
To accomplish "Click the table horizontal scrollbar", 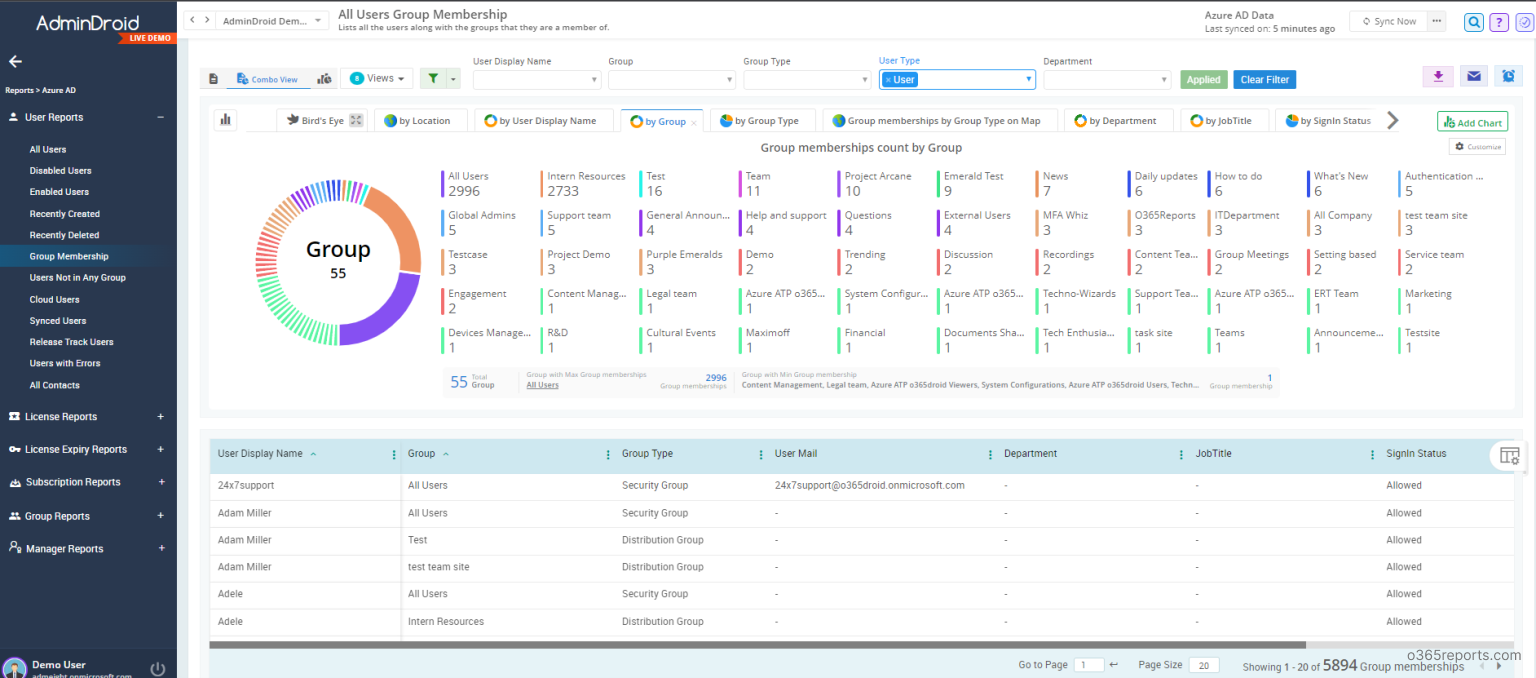I will tap(757, 645).
